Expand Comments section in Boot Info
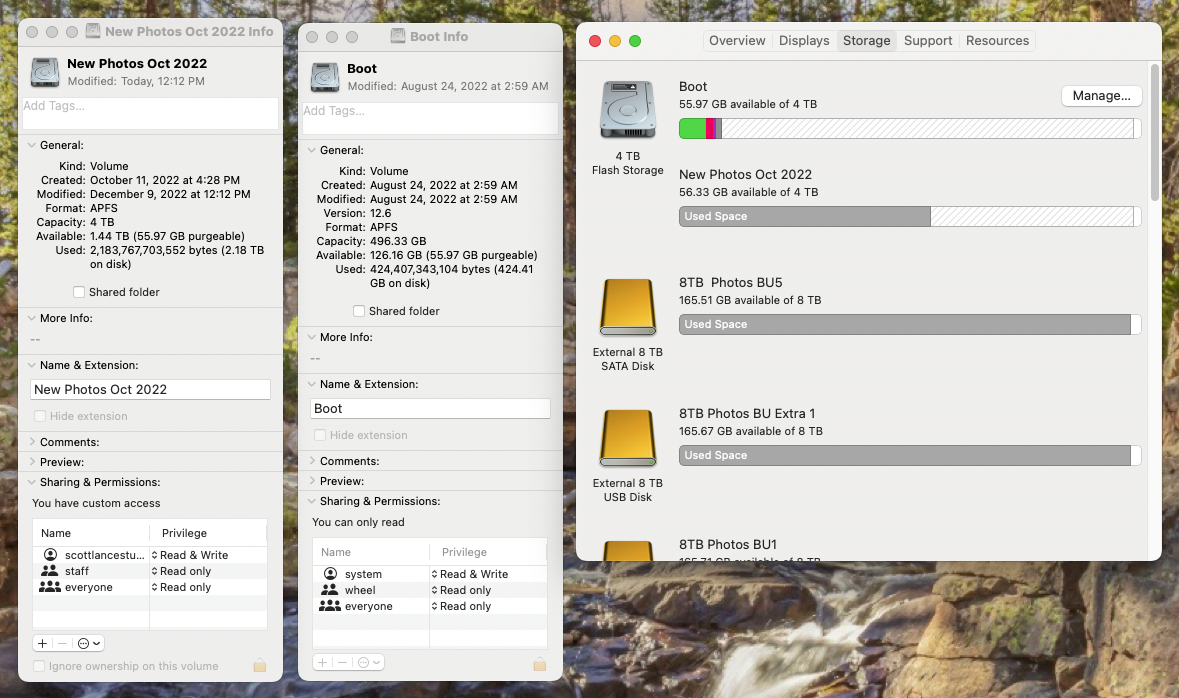 tap(311, 460)
